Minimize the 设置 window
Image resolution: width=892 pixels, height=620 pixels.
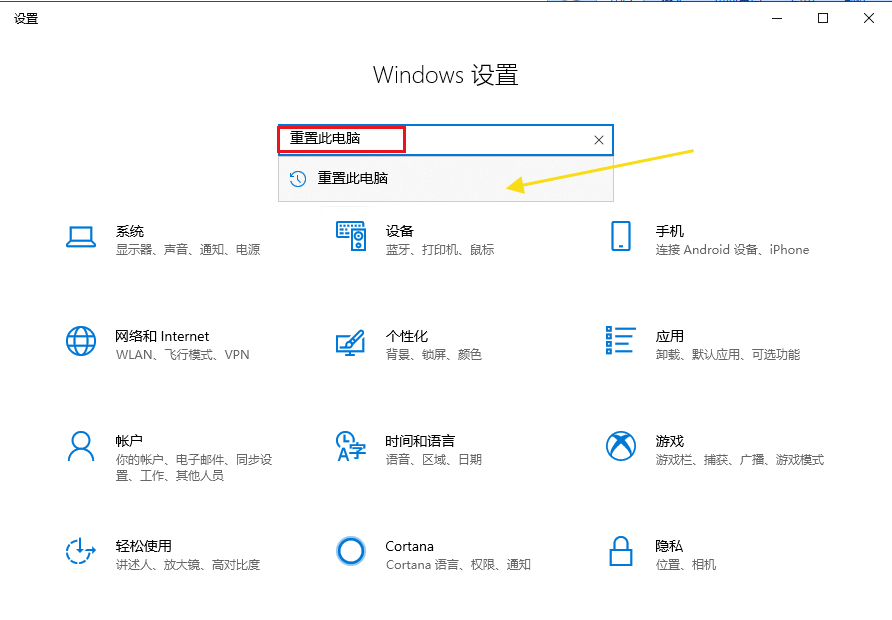777,18
